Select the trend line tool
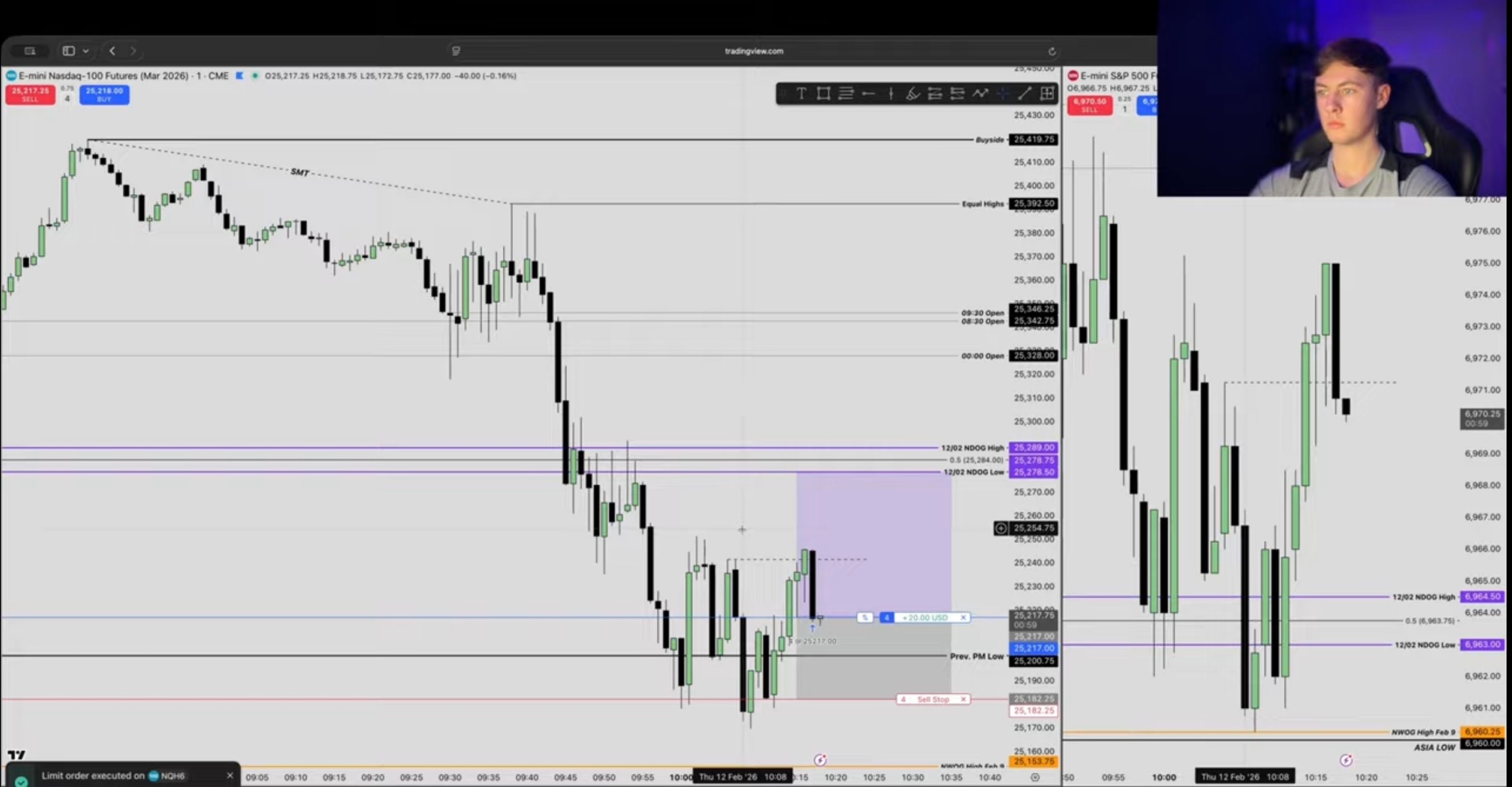This screenshot has height=787, width=1512. tap(1024, 93)
